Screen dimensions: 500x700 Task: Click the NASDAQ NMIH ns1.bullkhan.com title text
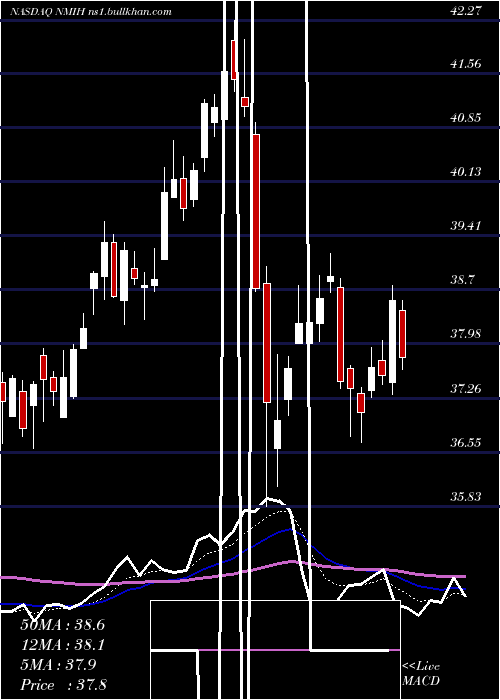click(x=91, y=12)
